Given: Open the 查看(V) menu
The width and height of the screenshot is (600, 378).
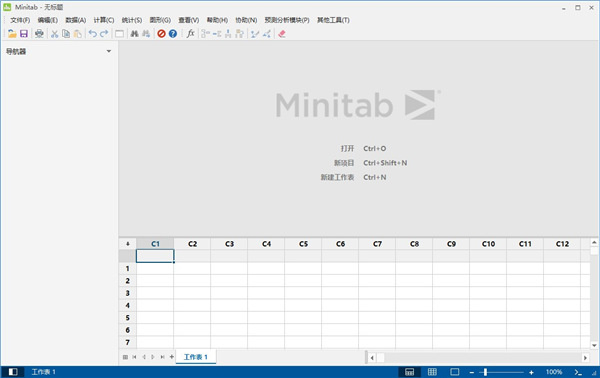Looking at the screenshot, I should click(x=189, y=20).
